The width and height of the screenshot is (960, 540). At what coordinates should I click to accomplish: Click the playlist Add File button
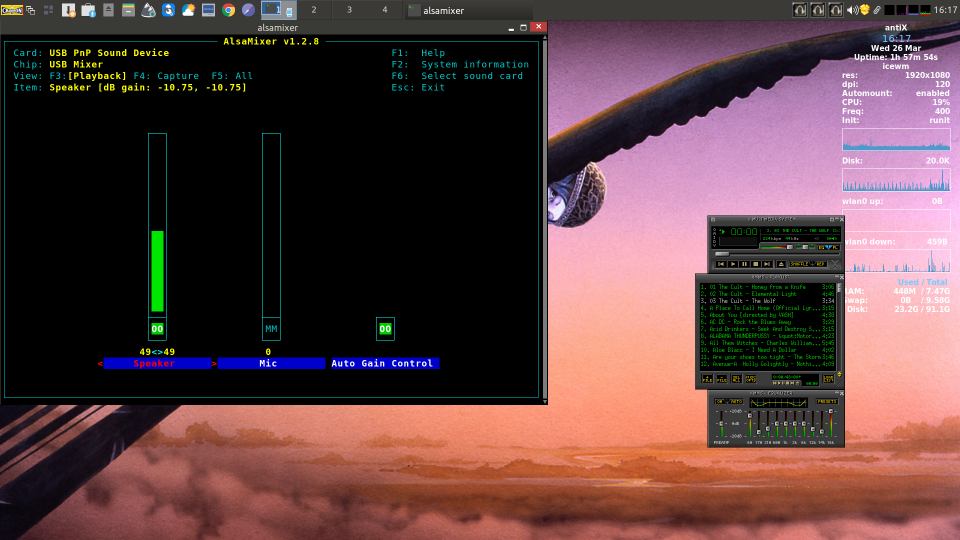pos(708,379)
